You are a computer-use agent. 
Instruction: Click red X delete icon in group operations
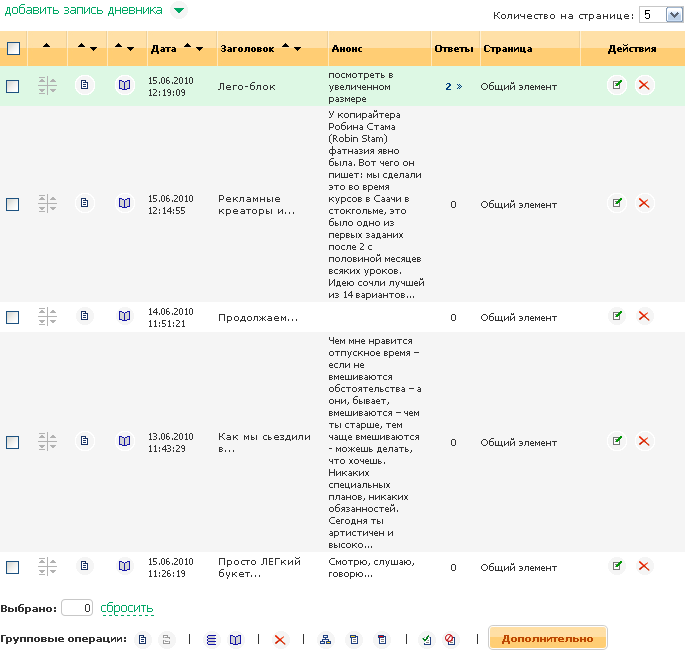pyautogui.click(x=280, y=639)
